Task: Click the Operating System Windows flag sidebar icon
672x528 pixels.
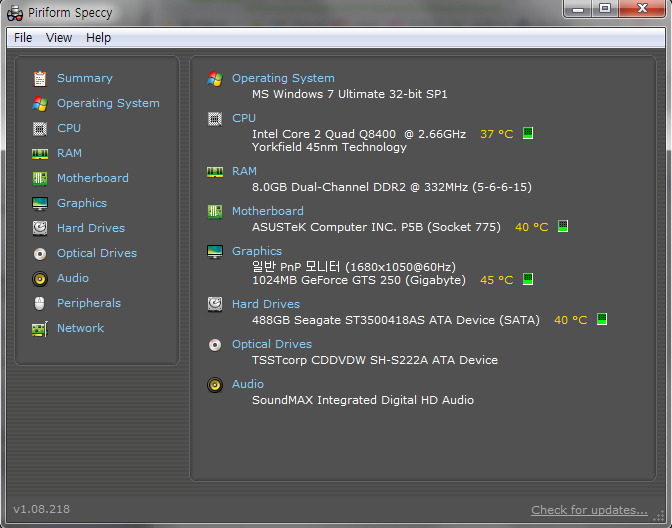Action: coord(40,104)
